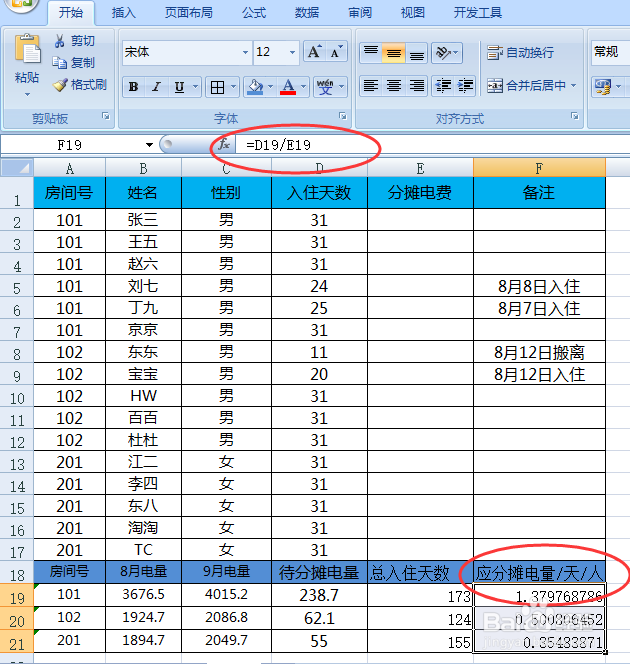Center text horizontally
Viewport: 630px width, 664px height.
tap(394, 86)
